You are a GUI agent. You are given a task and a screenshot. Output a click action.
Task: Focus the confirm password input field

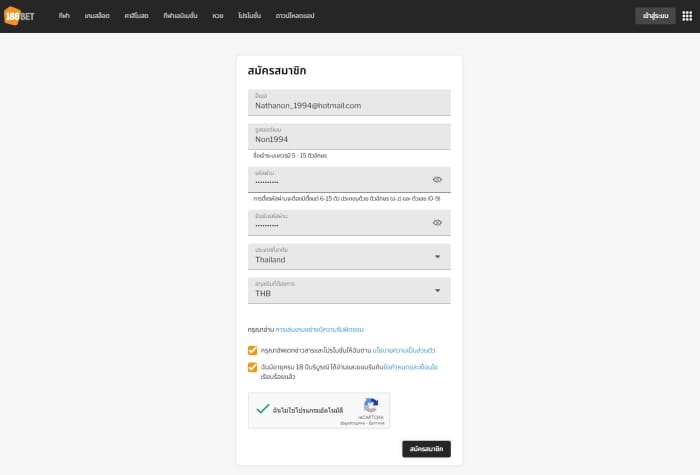[x=349, y=222]
